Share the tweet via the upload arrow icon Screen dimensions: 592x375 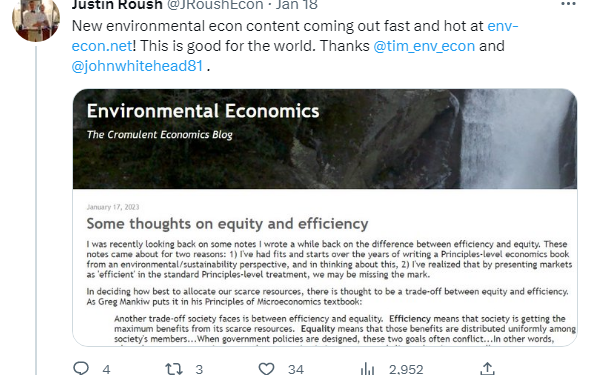point(487,368)
